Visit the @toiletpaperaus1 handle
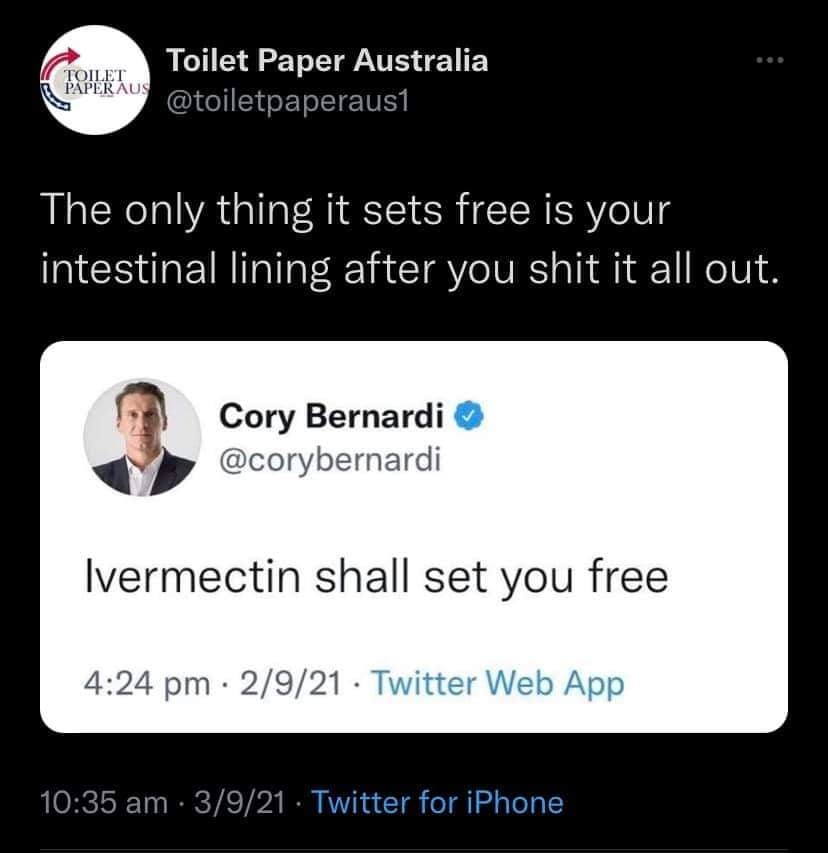The image size is (828, 853). pos(285,102)
